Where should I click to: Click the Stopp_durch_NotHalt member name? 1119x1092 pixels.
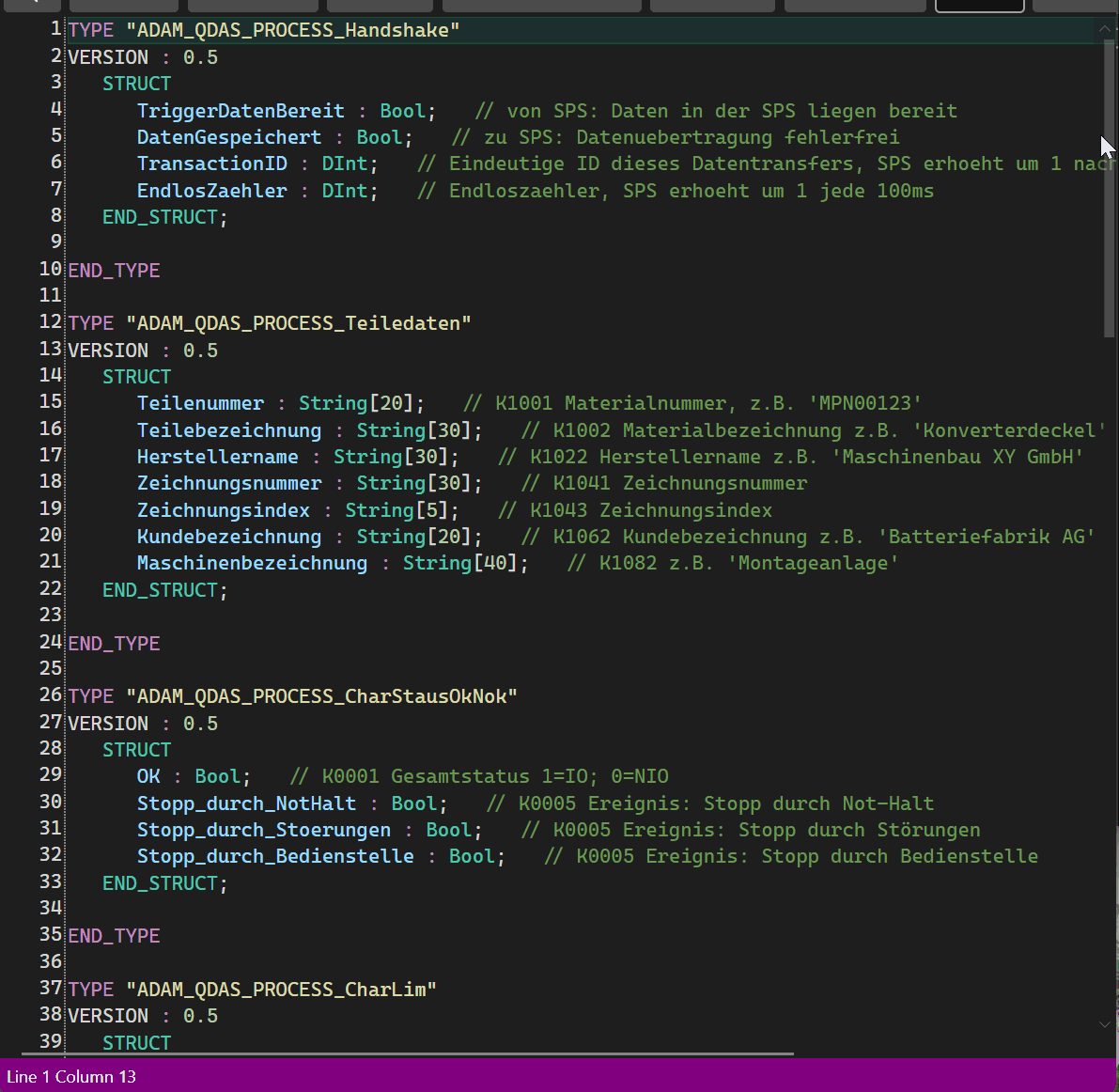tap(246, 803)
